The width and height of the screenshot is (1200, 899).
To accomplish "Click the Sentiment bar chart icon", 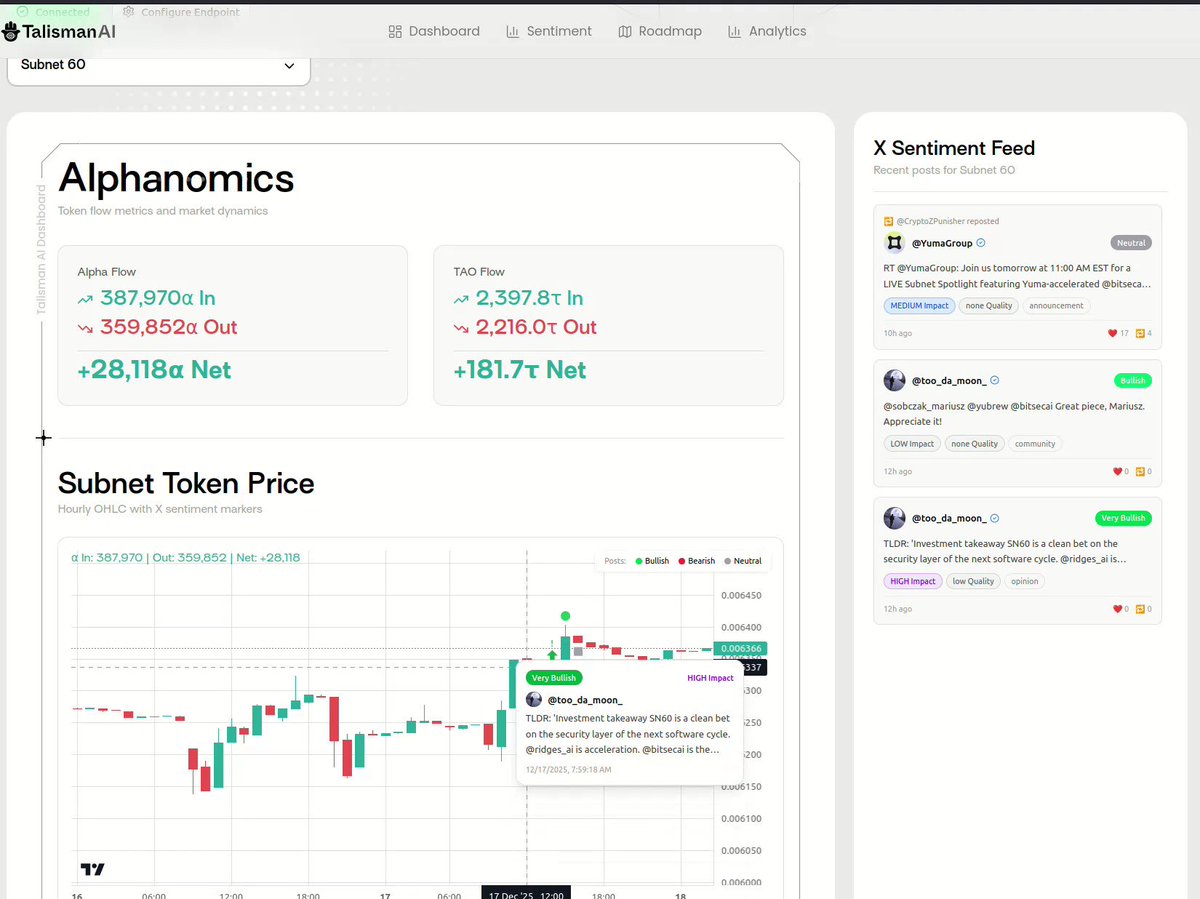I will click(513, 31).
